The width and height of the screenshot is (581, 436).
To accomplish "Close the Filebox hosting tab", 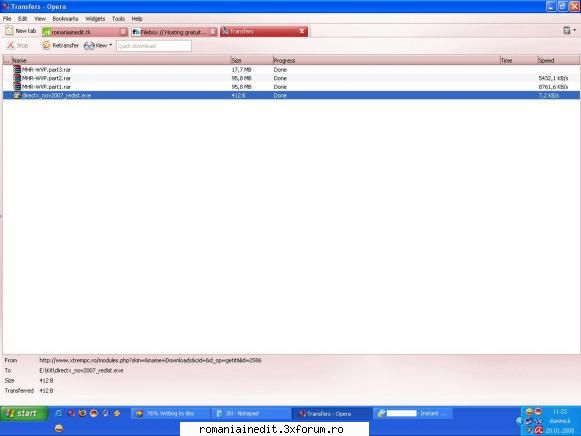I will coord(213,32).
